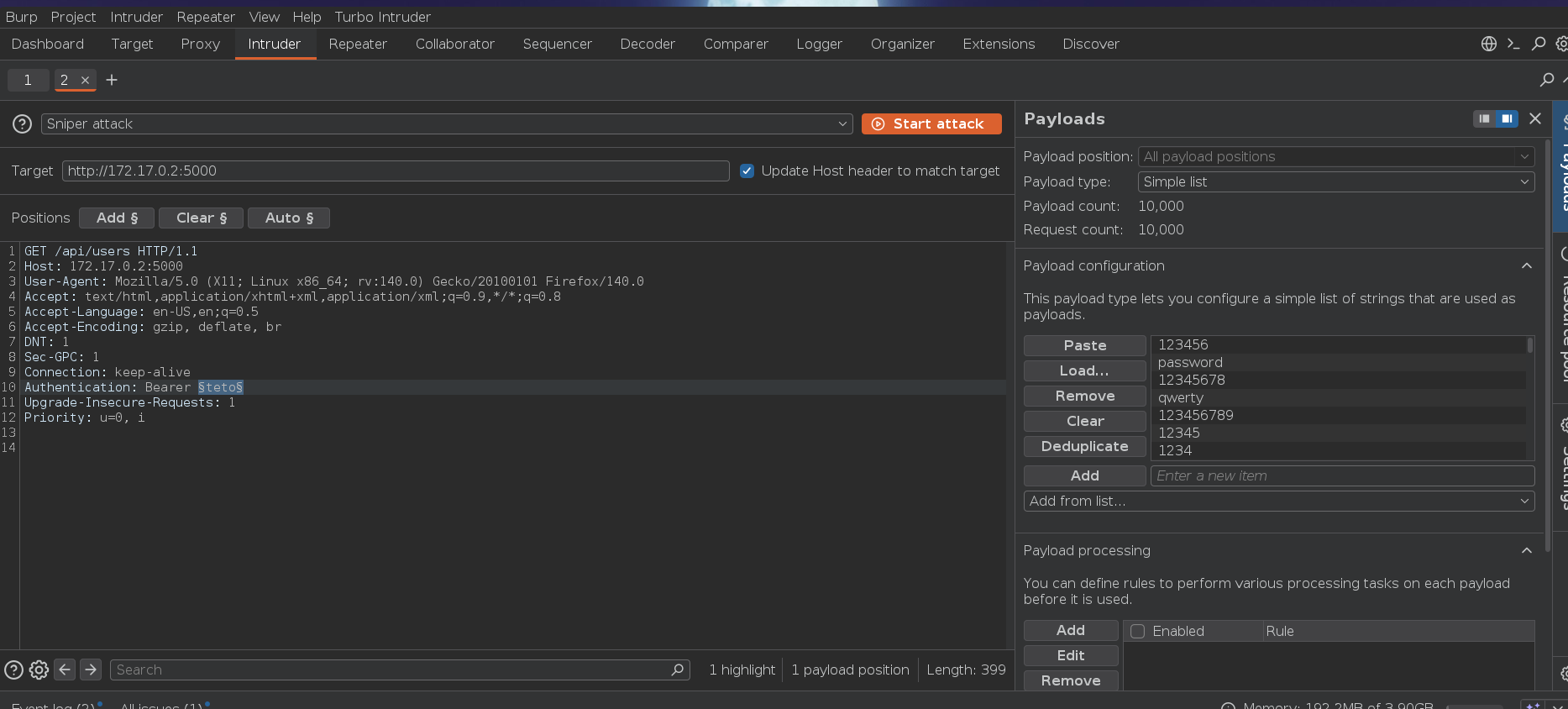Close the Payloads side panel
The width and height of the screenshot is (1568, 709).
1535,118
